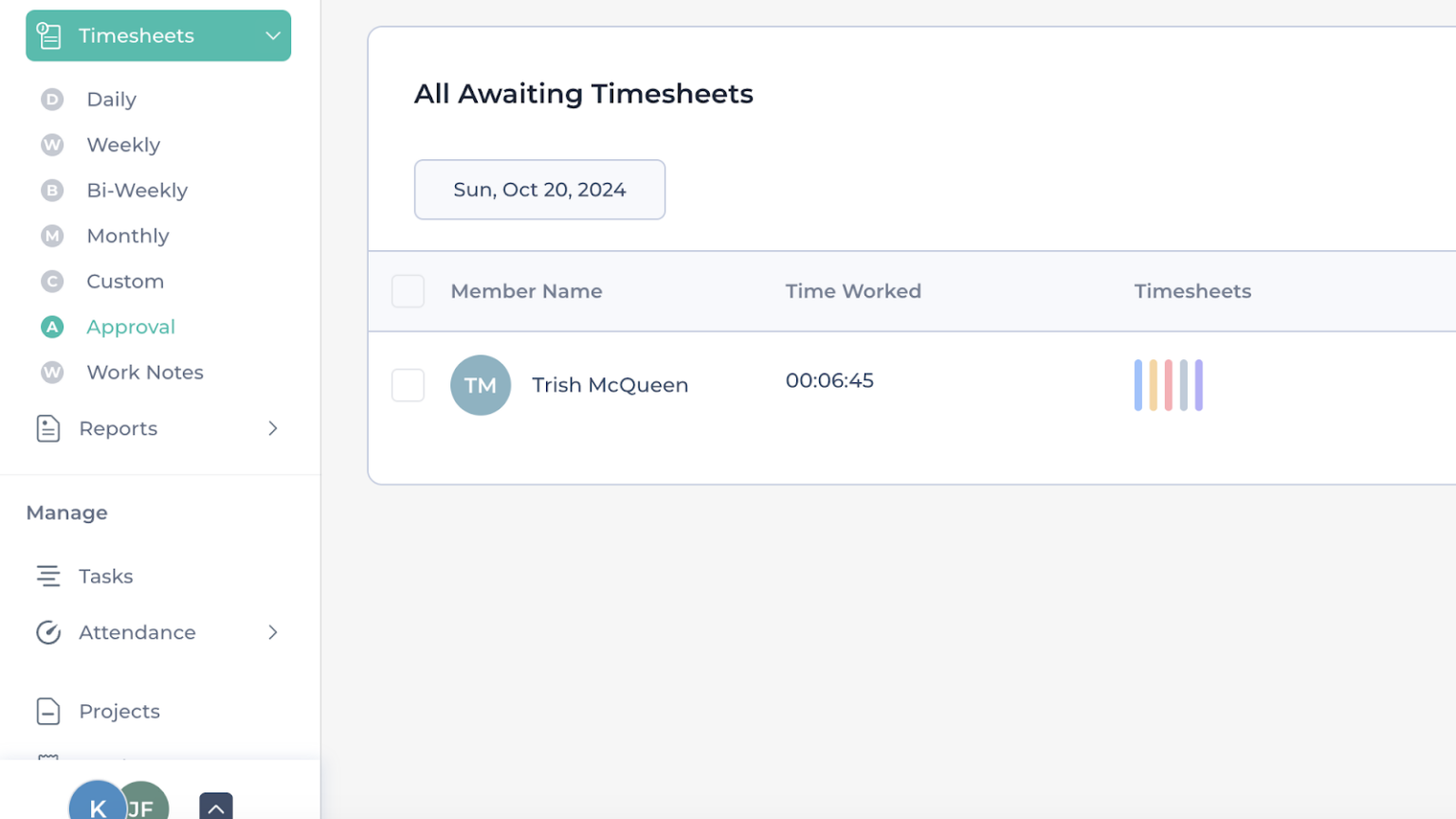Open the Weekly timesheets view

click(123, 145)
